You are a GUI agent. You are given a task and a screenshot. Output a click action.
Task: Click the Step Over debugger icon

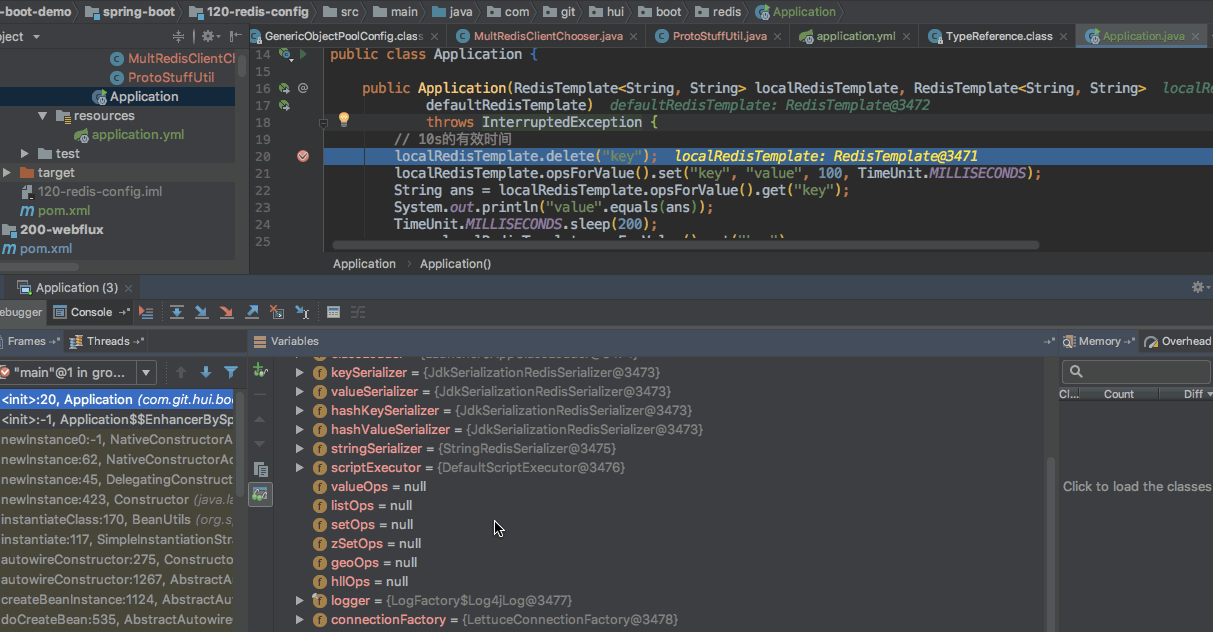[x=177, y=312]
